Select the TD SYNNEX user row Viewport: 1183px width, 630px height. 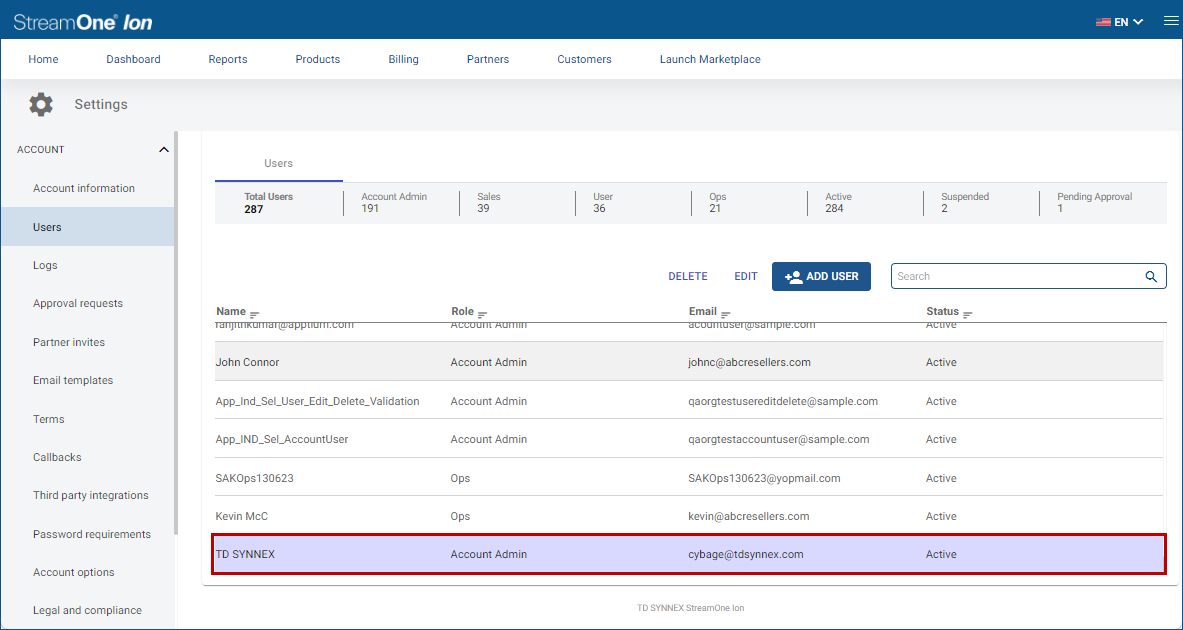pos(689,554)
